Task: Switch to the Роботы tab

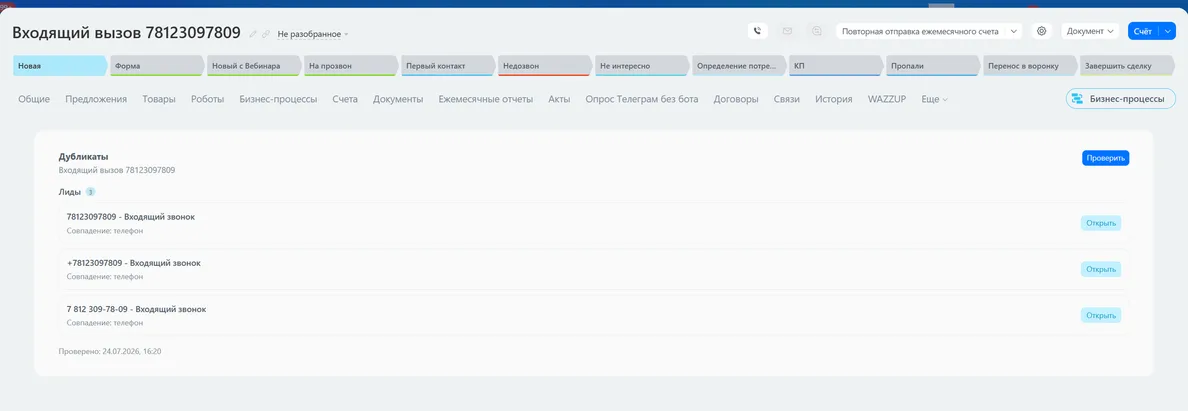Action: pos(208,99)
